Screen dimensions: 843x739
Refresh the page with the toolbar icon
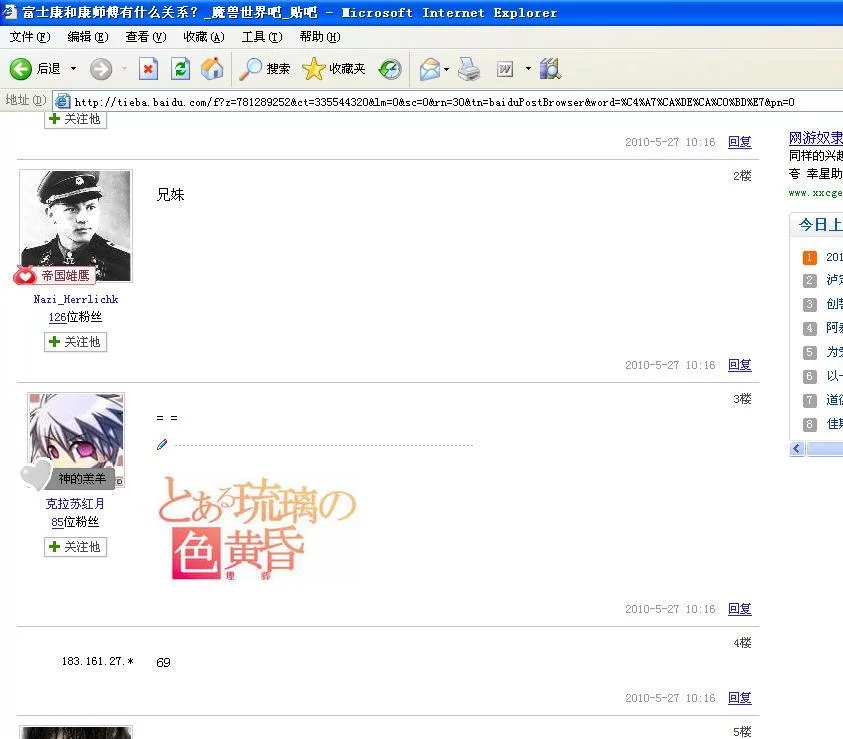coord(180,69)
